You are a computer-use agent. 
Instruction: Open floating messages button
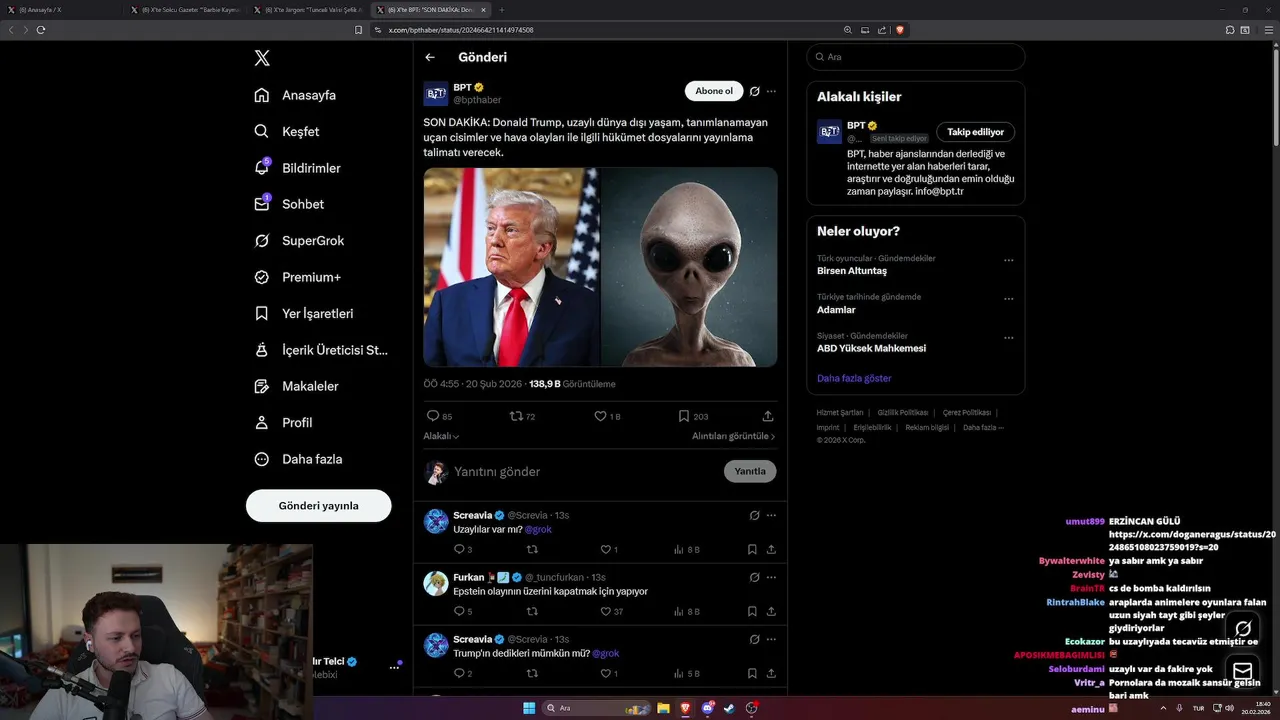coord(1243,670)
